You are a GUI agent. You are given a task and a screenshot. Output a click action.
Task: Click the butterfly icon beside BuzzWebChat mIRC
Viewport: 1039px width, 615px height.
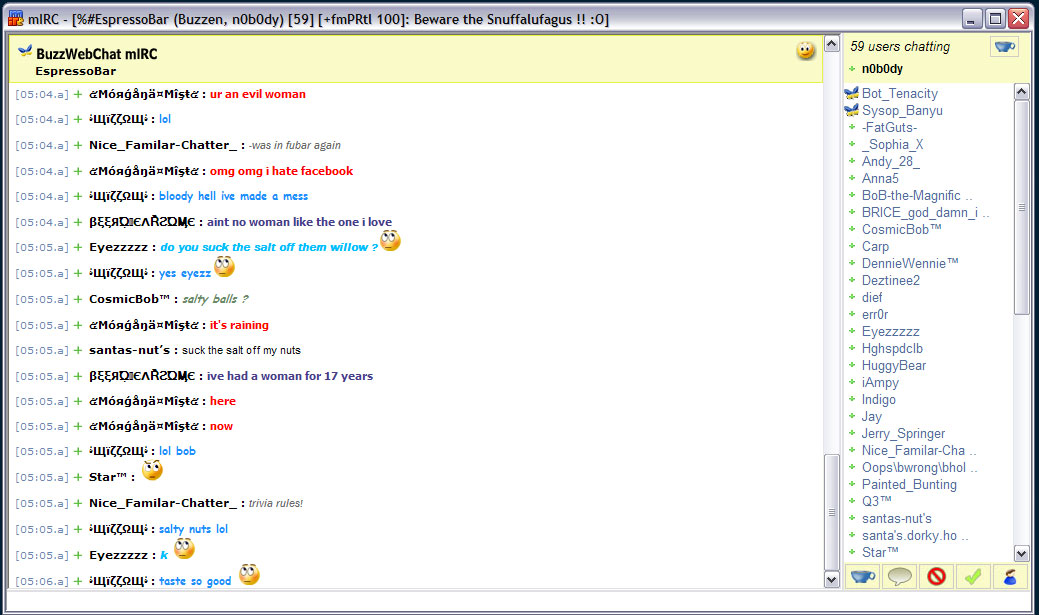(25, 50)
